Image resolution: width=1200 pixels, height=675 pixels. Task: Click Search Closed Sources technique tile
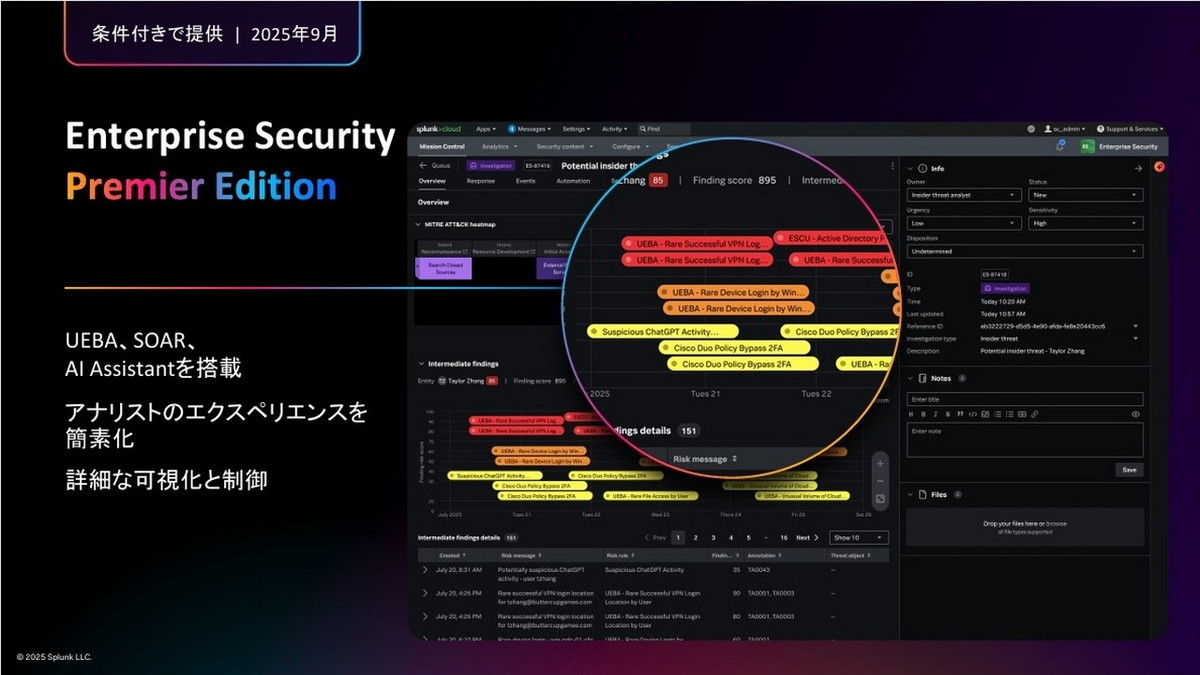pos(443,268)
